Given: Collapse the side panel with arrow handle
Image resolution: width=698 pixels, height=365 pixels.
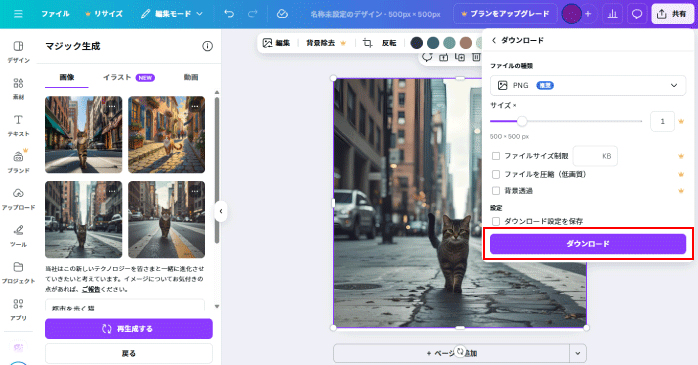Looking at the screenshot, I should pos(221,211).
